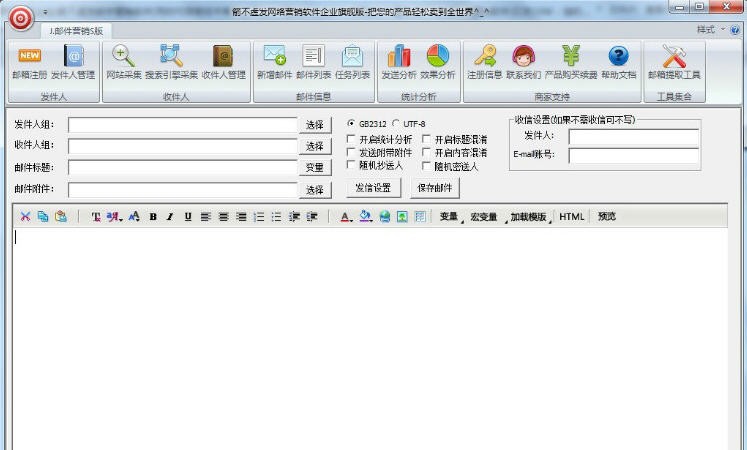Expand 宏变量 macro variable dropdown

click(486, 217)
